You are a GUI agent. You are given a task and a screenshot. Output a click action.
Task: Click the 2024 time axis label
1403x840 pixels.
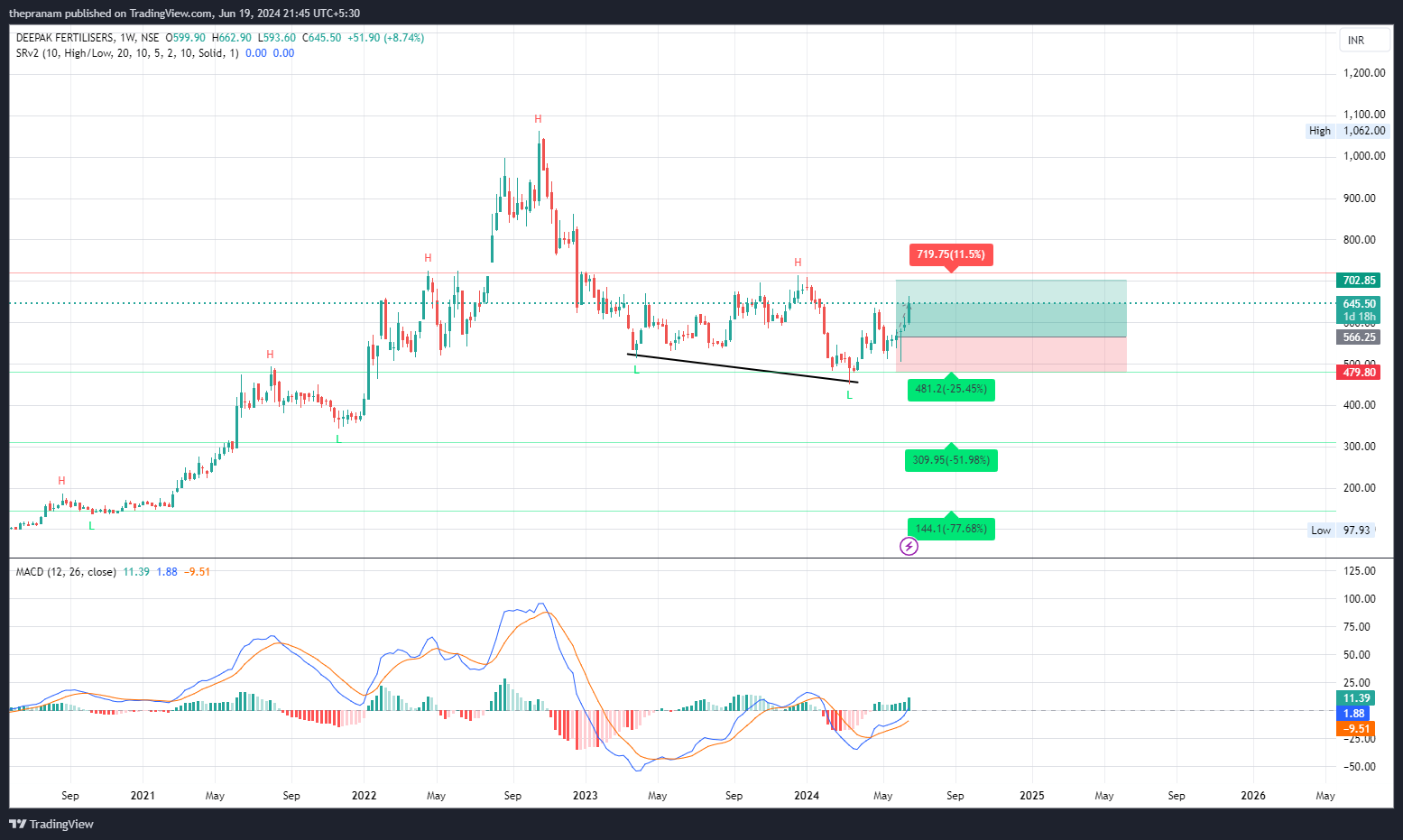(x=807, y=796)
